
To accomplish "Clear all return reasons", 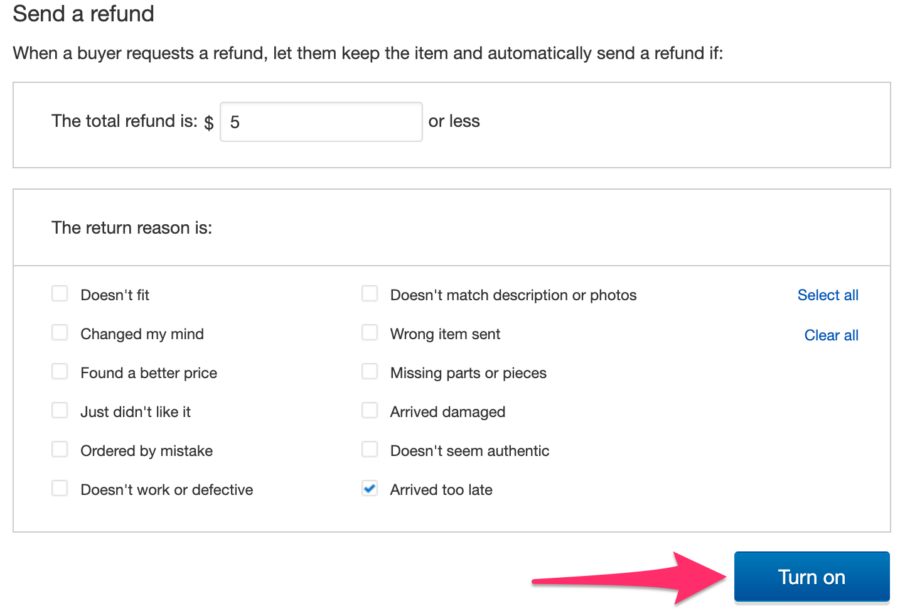I will [x=831, y=334].
